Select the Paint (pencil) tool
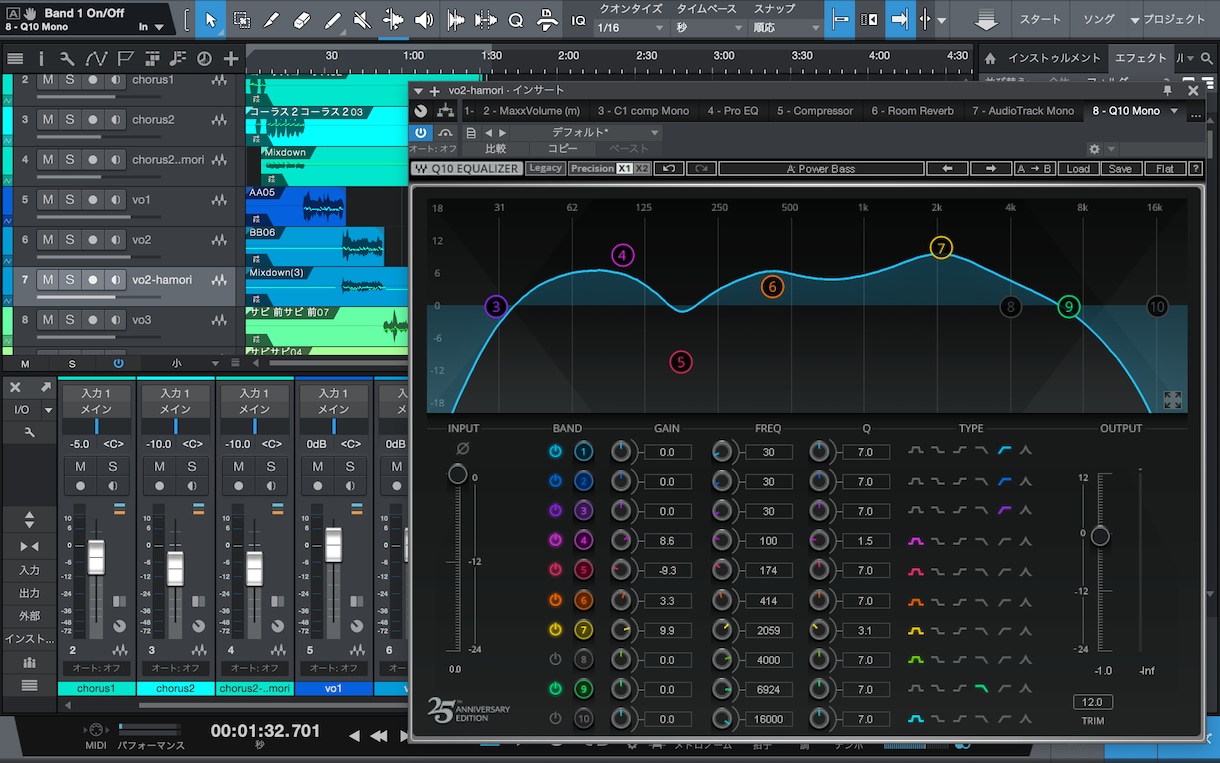The width and height of the screenshot is (1220, 763). pyautogui.click(x=333, y=19)
